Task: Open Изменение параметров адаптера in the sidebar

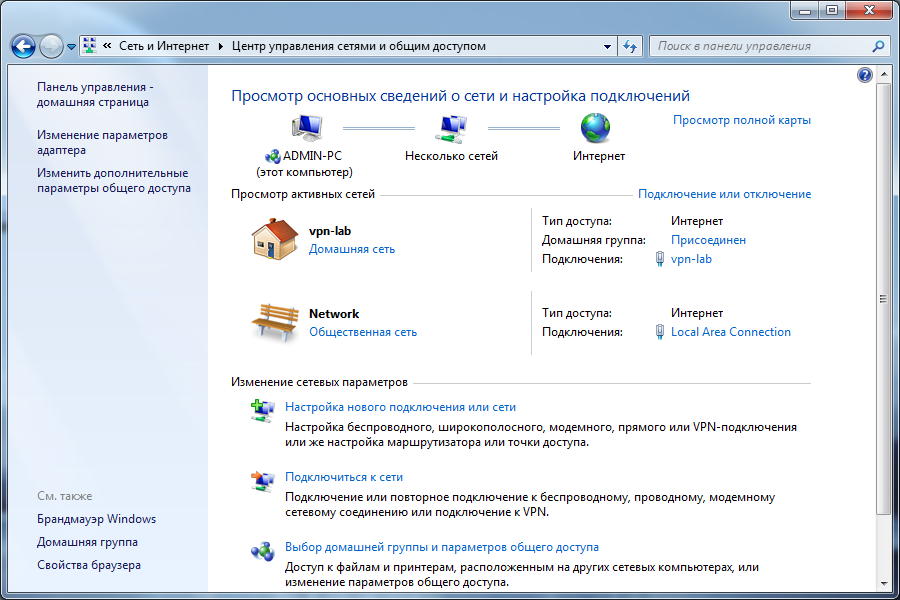Action: pos(102,142)
